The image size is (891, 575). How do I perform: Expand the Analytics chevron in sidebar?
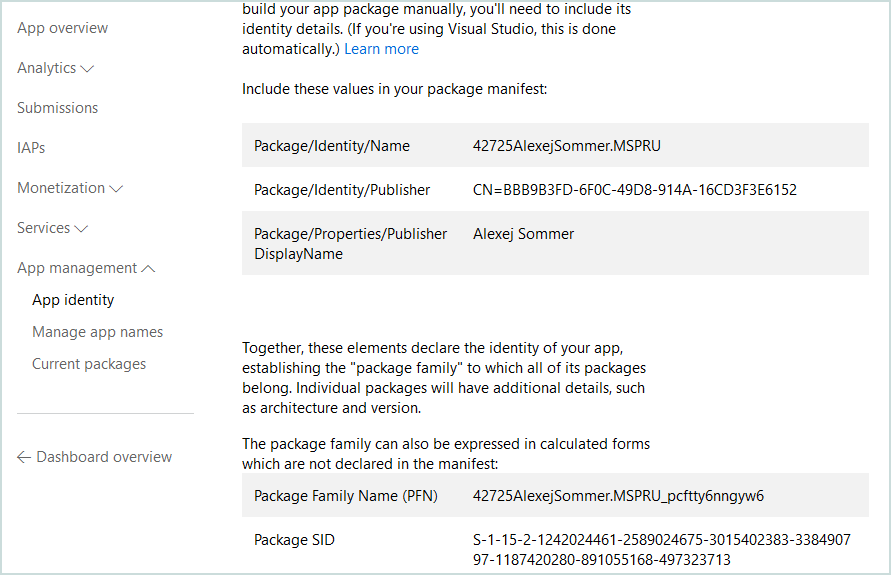87,69
